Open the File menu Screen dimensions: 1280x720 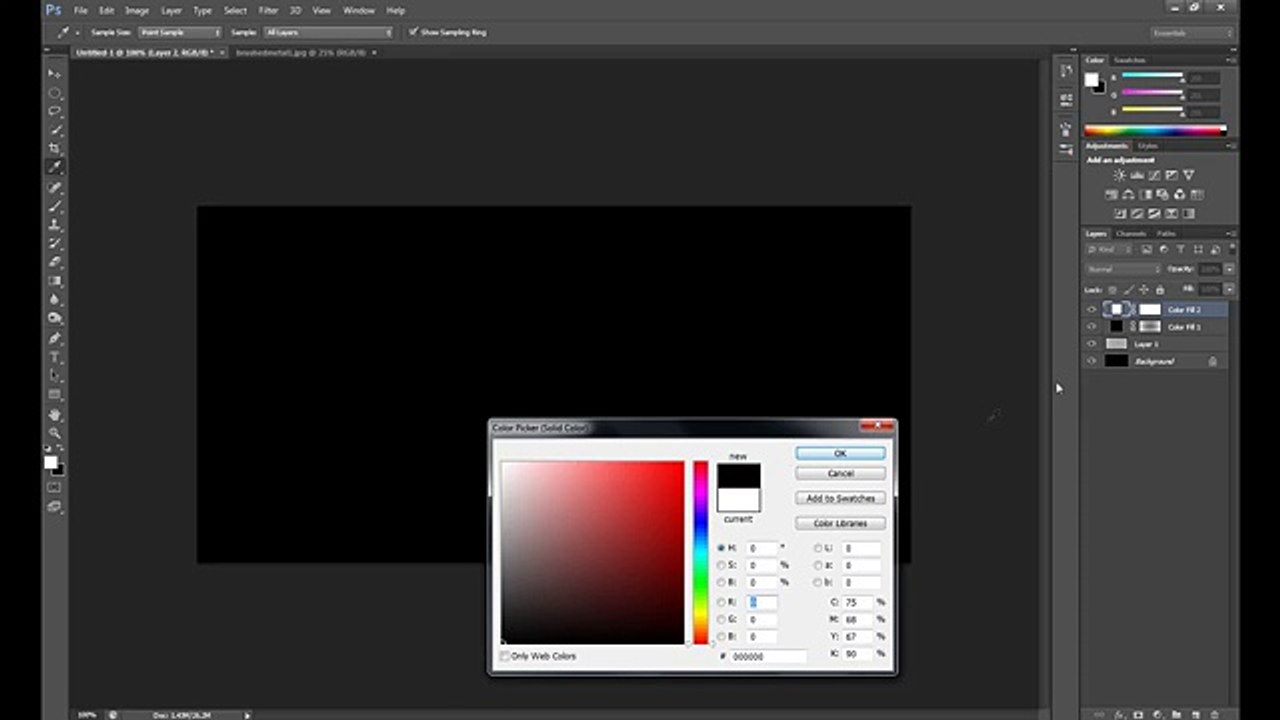(81, 10)
